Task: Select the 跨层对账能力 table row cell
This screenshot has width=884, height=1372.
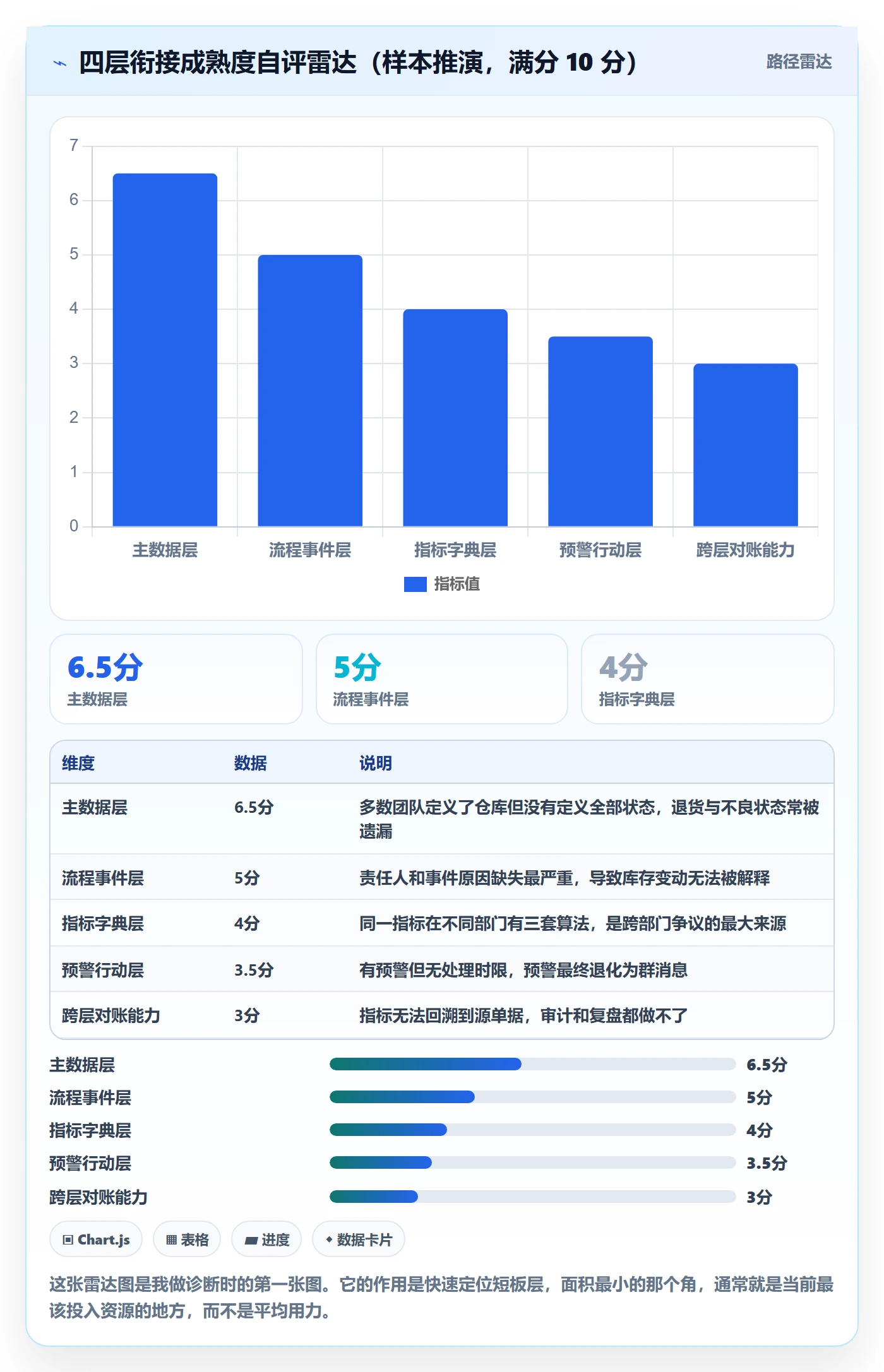Action: [x=111, y=1015]
